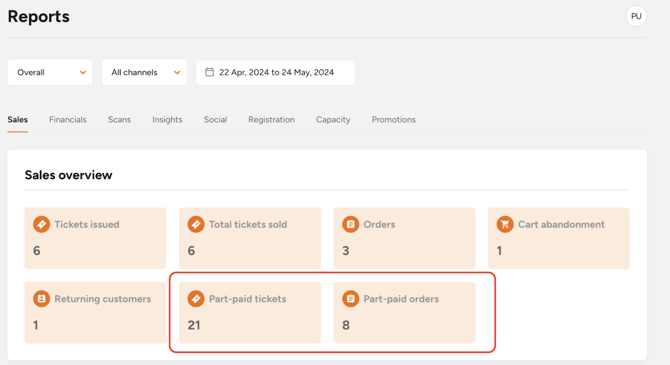The width and height of the screenshot is (670, 365).
Task: Click the Orders card label
Action: tap(379, 224)
